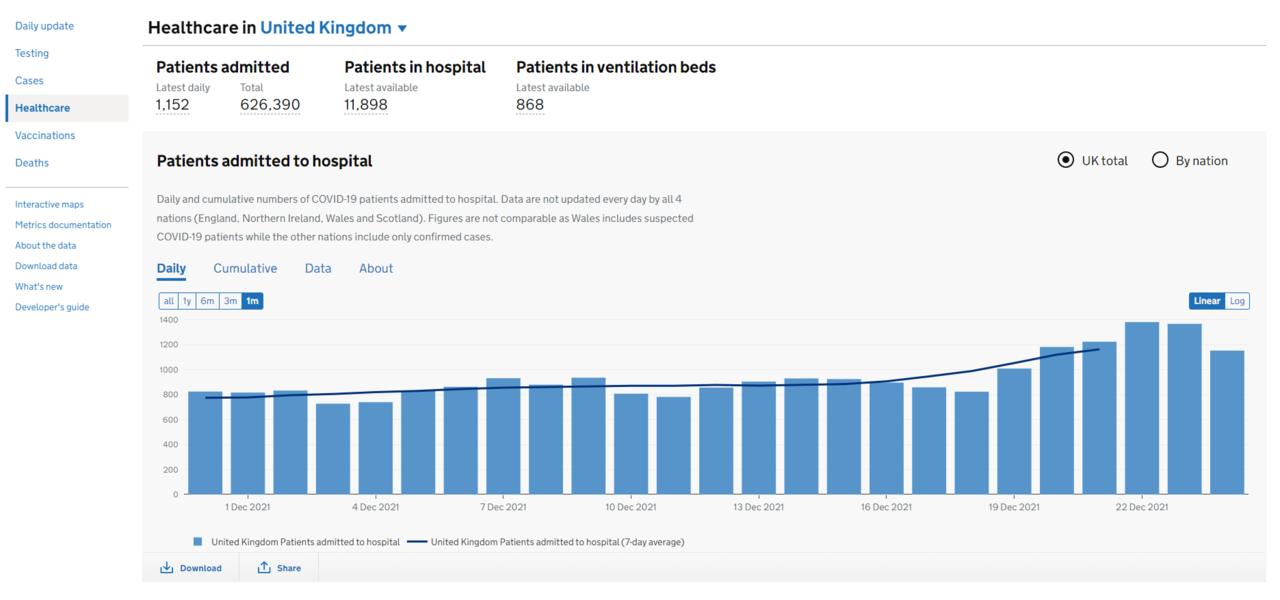Switch chart scale to Log
Viewport: 1280px width, 600px height.
click(x=1237, y=301)
